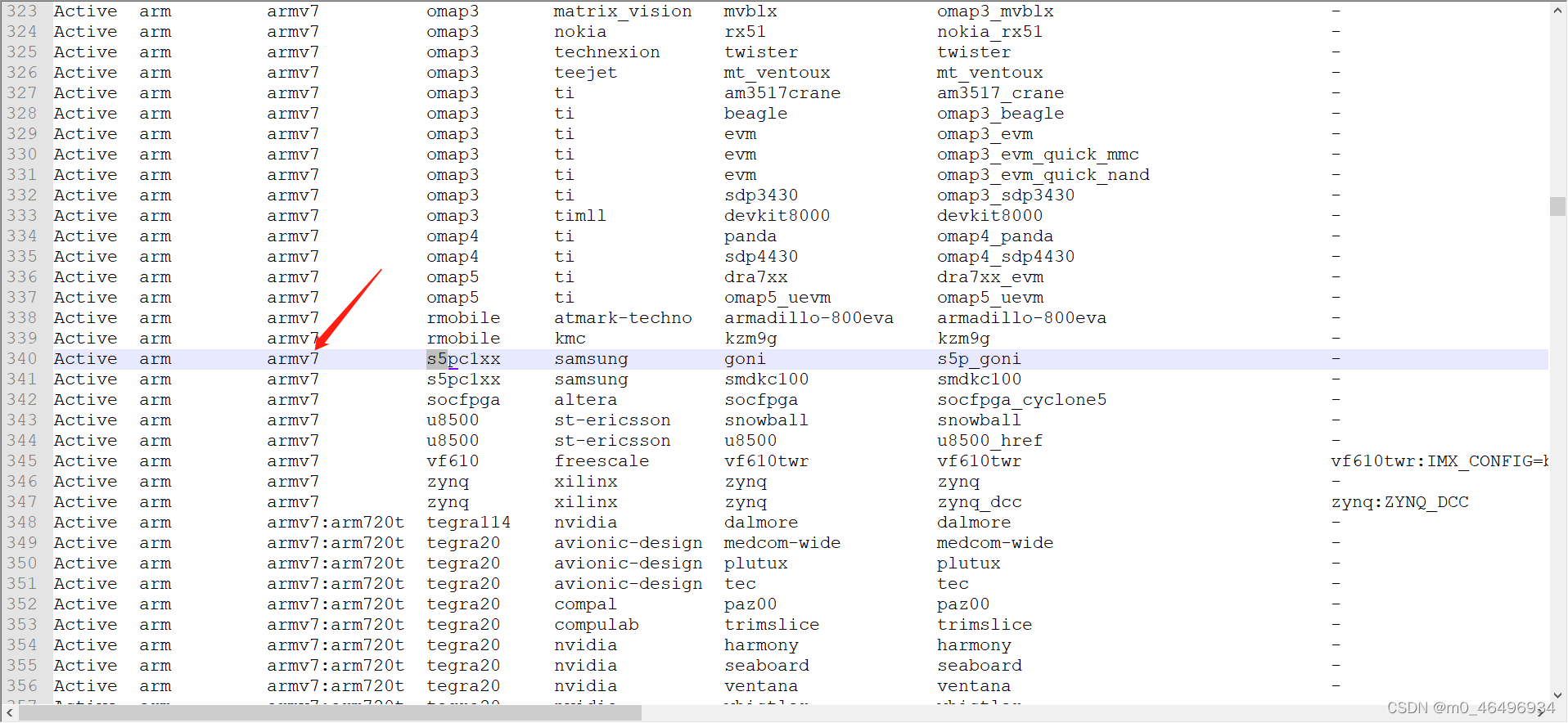The image size is (1568, 723).
Task: Click 'vf610' on line 345
Action: point(453,461)
